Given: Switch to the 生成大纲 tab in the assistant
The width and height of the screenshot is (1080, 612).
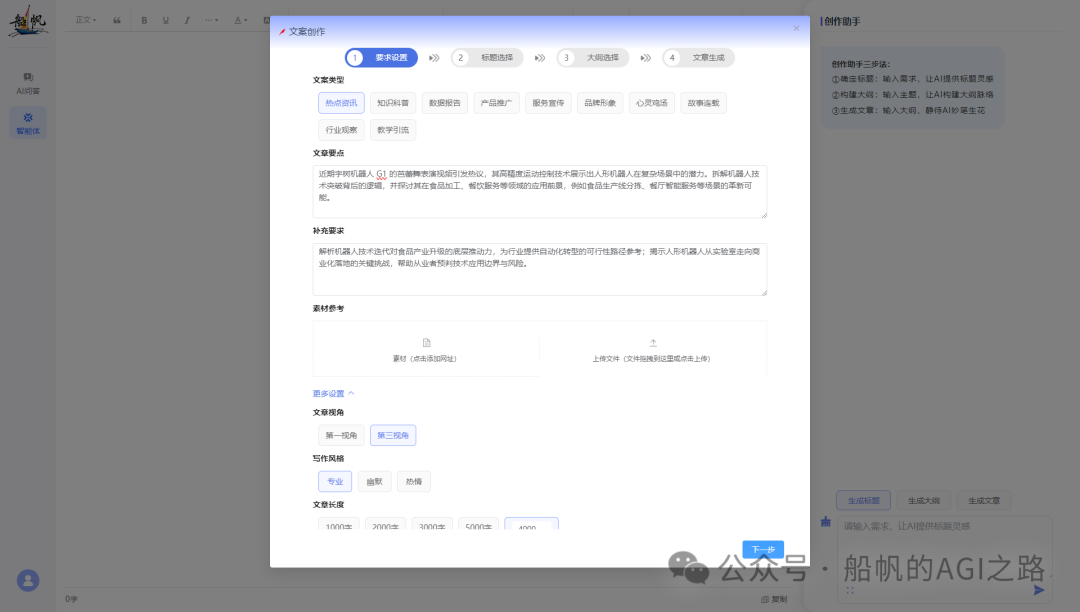Looking at the screenshot, I should (x=924, y=500).
